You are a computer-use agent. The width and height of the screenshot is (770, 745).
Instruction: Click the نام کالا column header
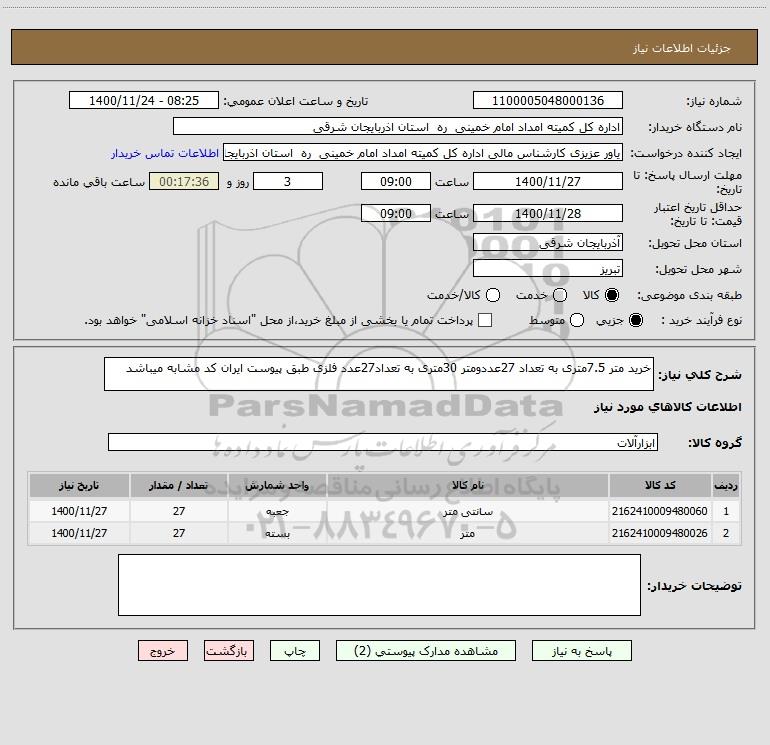[x=468, y=485]
